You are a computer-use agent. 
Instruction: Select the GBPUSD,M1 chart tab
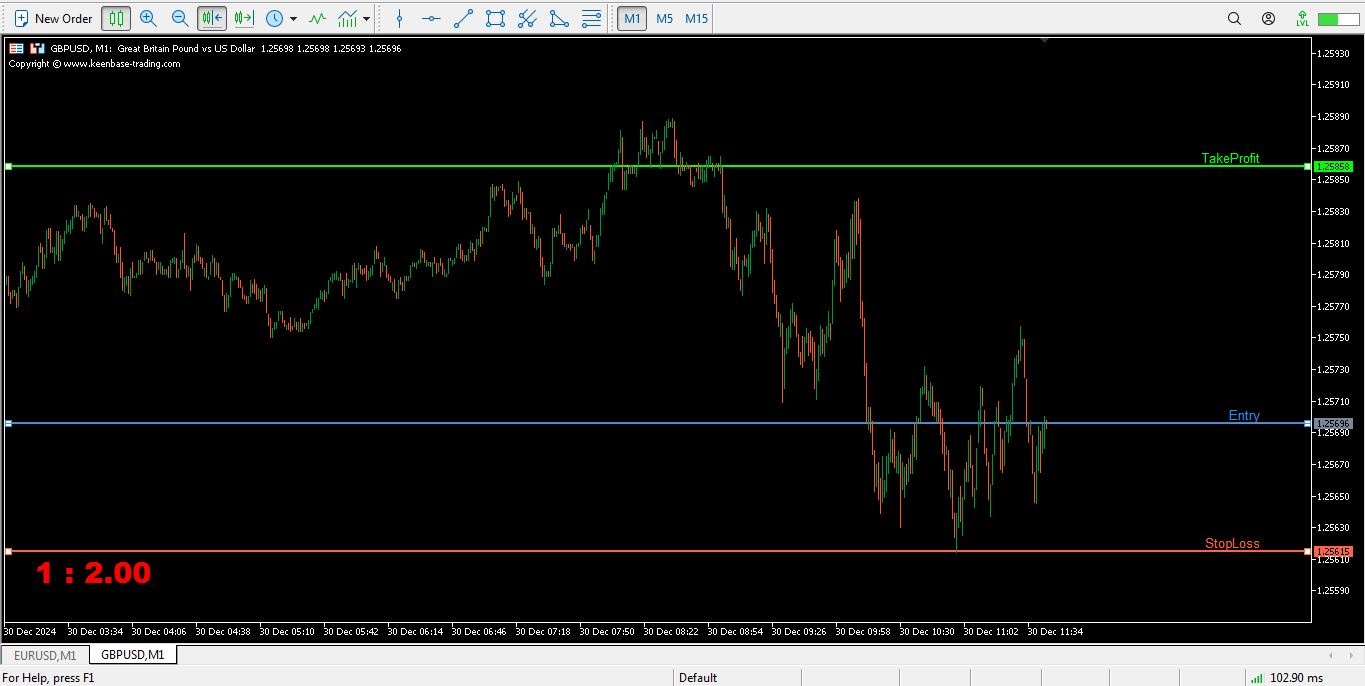[133, 655]
